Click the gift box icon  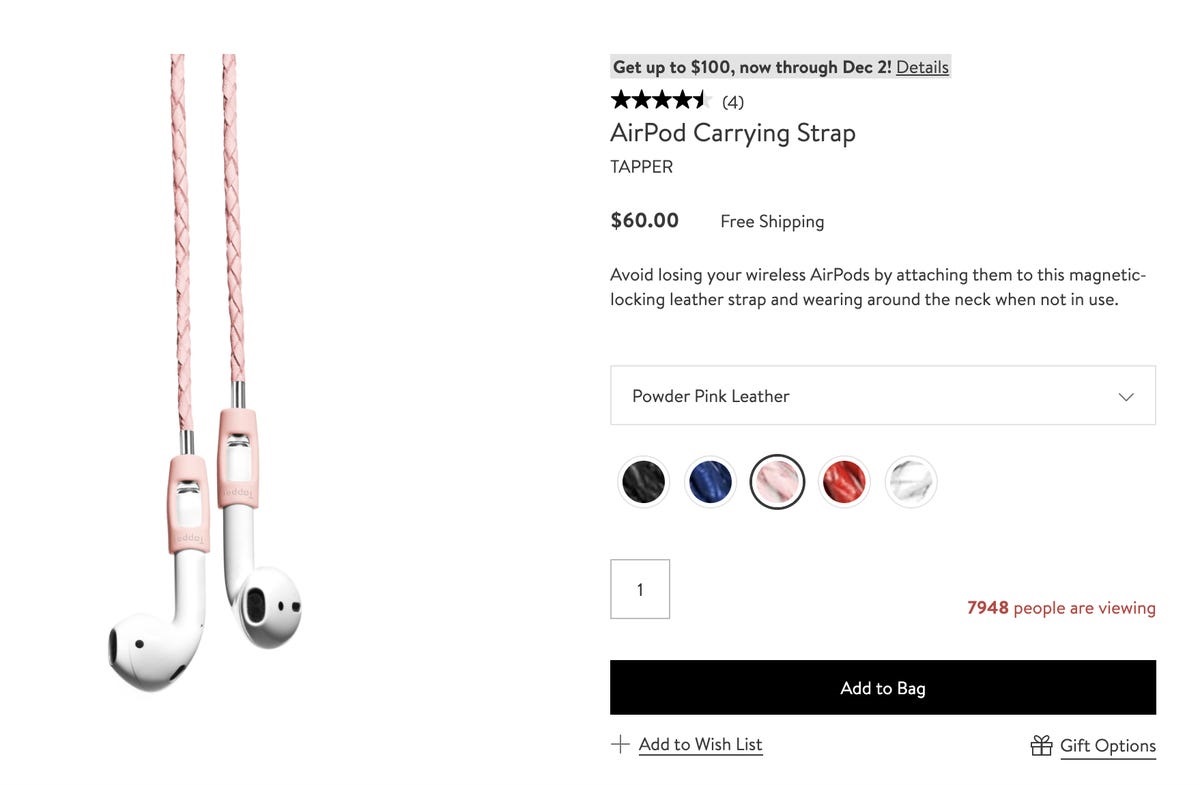[x=1041, y=745]
